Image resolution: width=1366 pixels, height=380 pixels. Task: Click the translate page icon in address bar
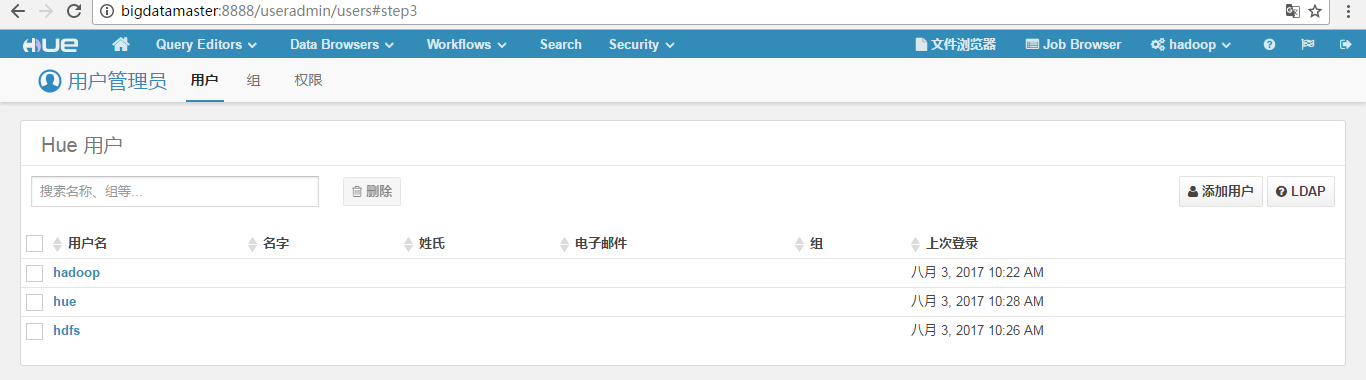point(1293,12)
